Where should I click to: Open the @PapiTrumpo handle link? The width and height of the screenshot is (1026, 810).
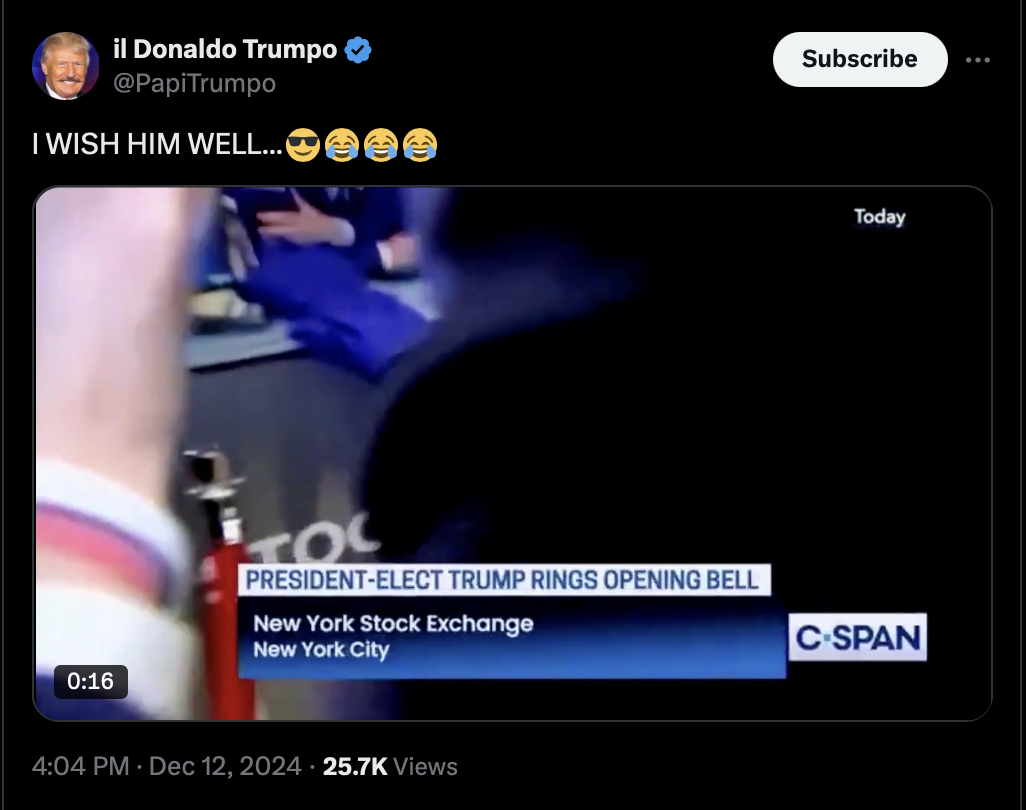194,83
